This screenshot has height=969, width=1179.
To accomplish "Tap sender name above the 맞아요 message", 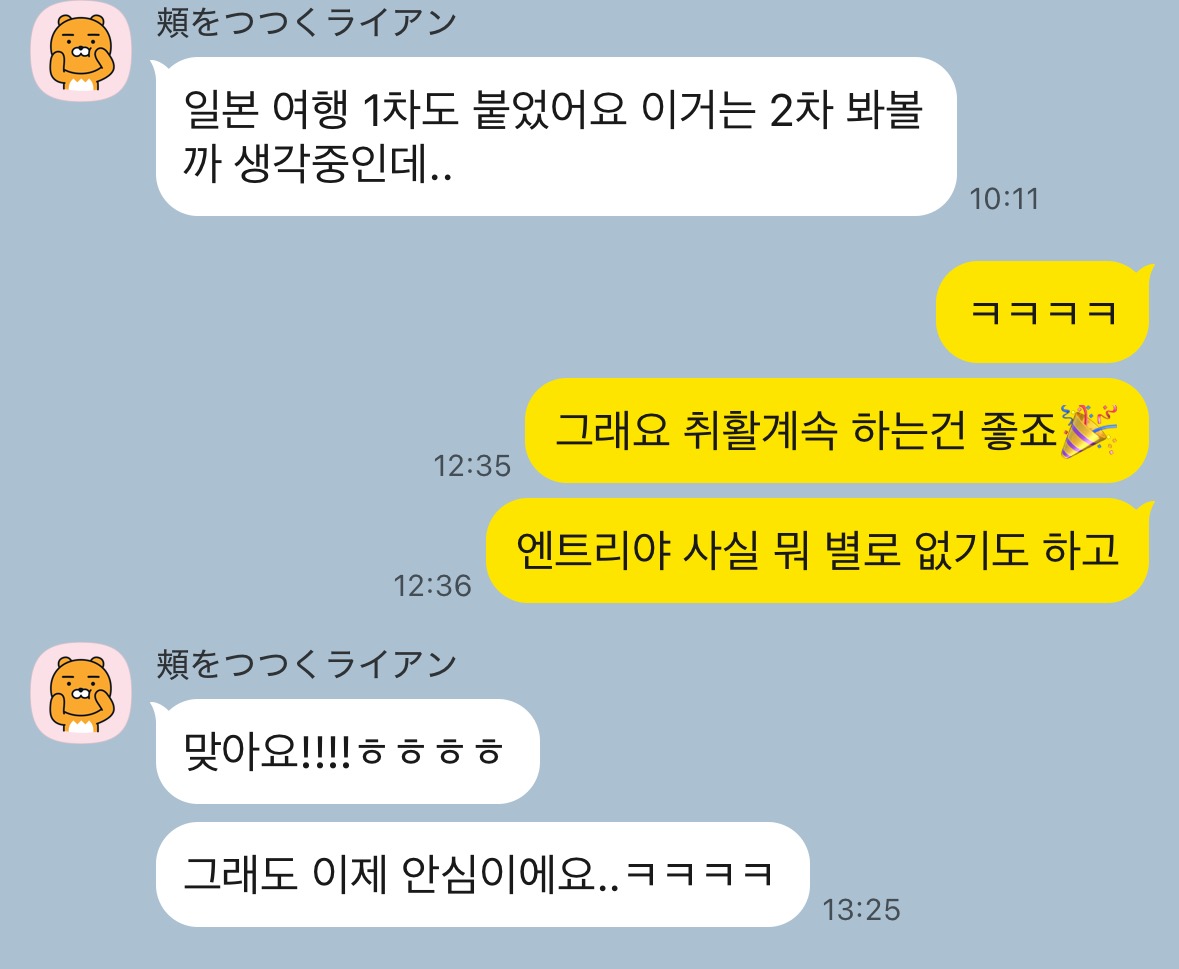I will 306,665.
